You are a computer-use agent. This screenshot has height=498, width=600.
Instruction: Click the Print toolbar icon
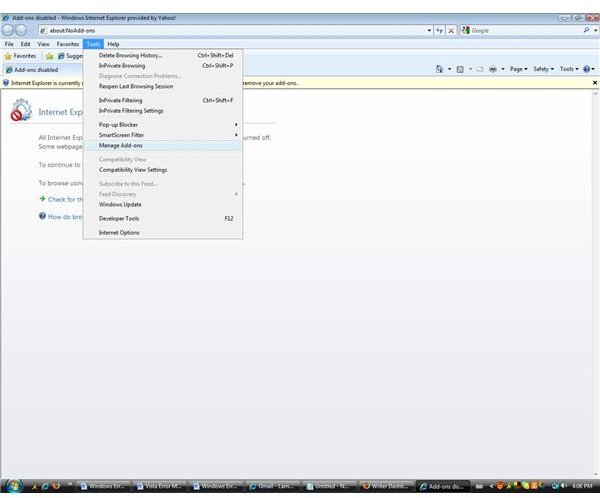pos(493,69)
